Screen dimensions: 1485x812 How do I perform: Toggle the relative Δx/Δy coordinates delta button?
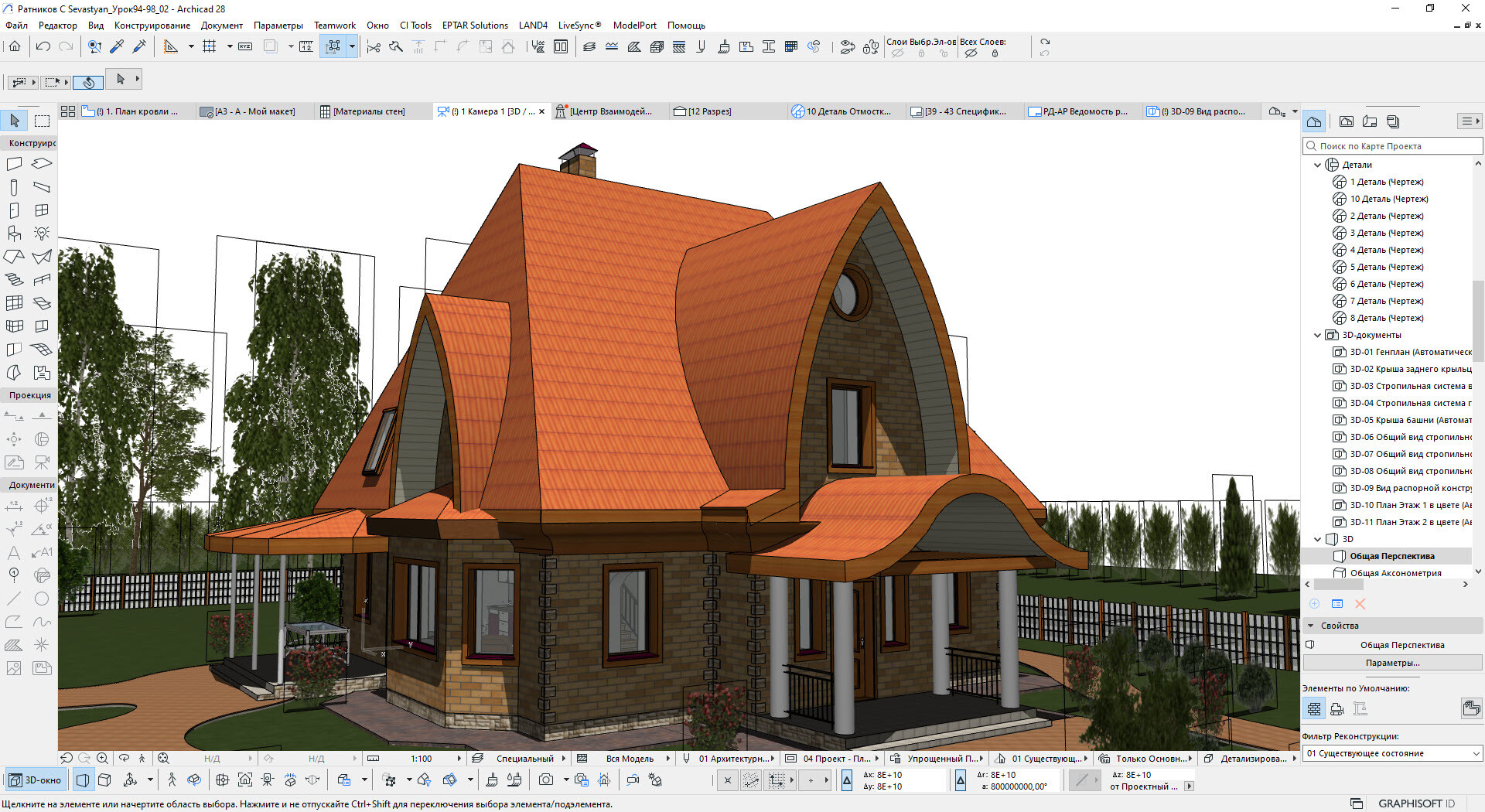tap(847, 781)
